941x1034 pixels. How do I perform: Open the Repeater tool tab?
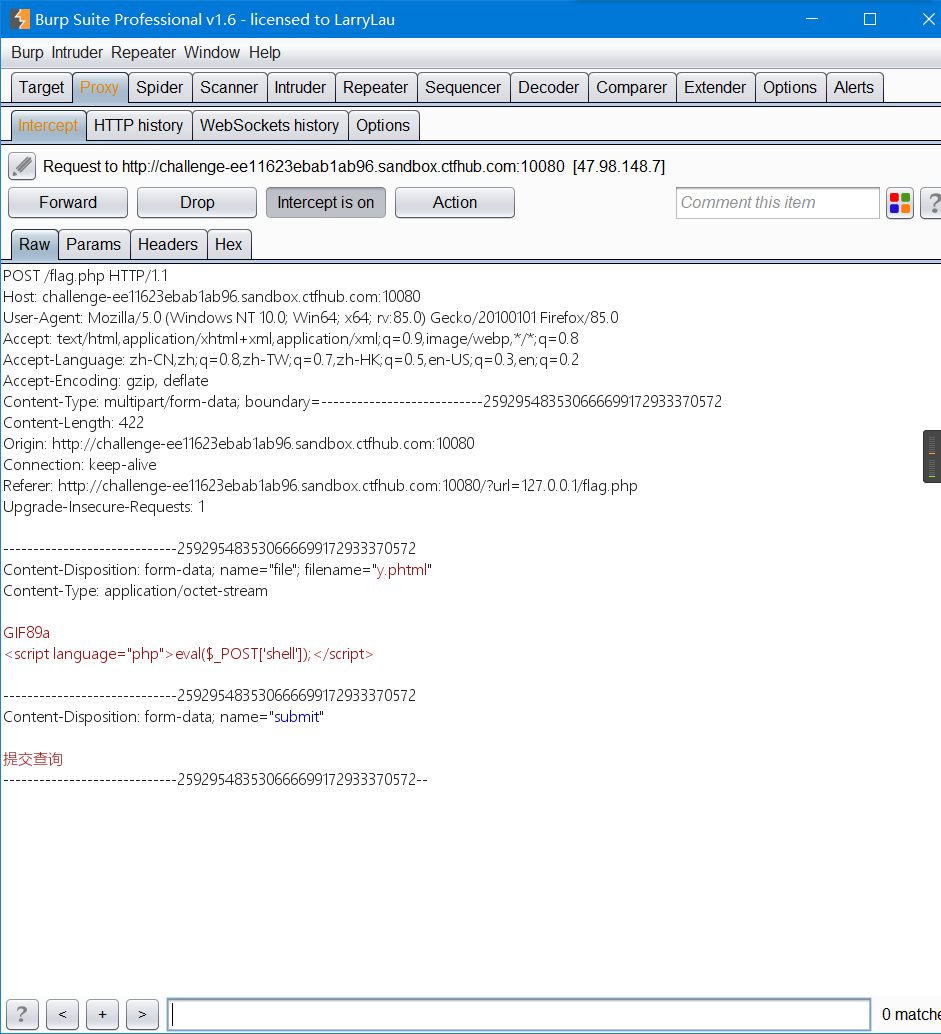375,87
